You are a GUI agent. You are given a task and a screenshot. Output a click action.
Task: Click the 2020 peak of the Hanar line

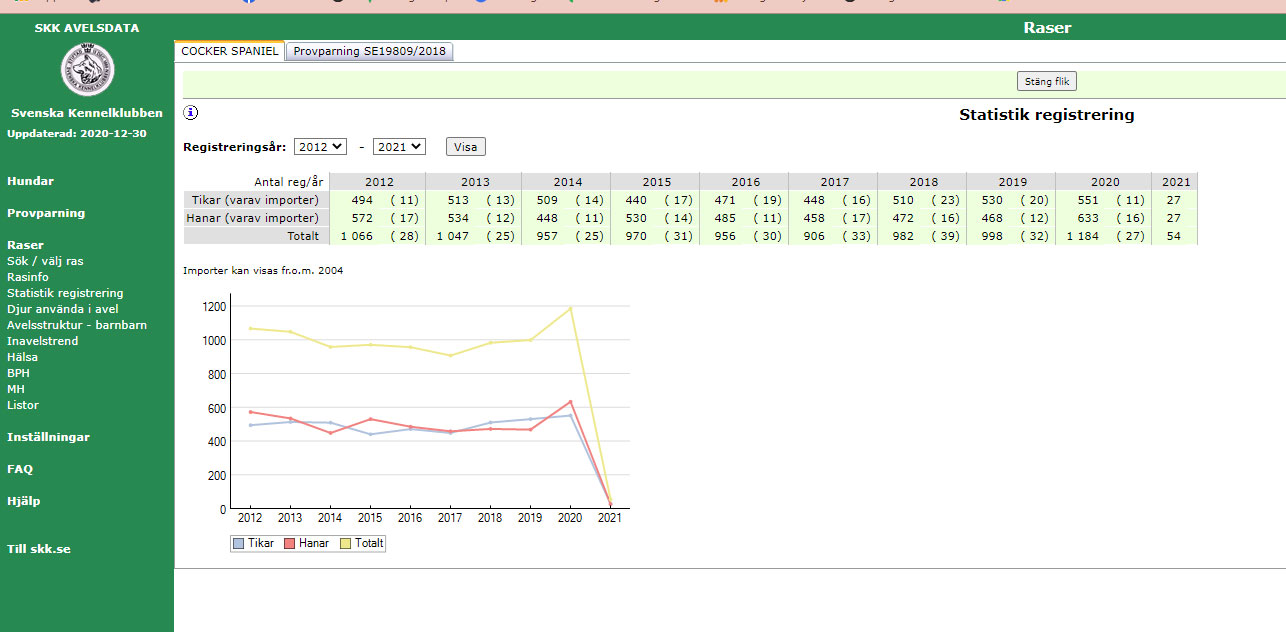(x=571, y=401)
